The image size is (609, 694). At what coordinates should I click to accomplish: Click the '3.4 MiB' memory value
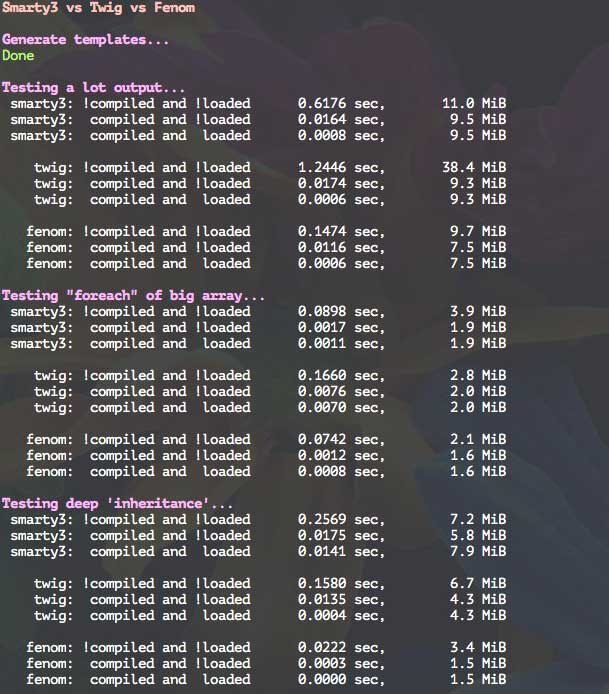pos(478,648)
